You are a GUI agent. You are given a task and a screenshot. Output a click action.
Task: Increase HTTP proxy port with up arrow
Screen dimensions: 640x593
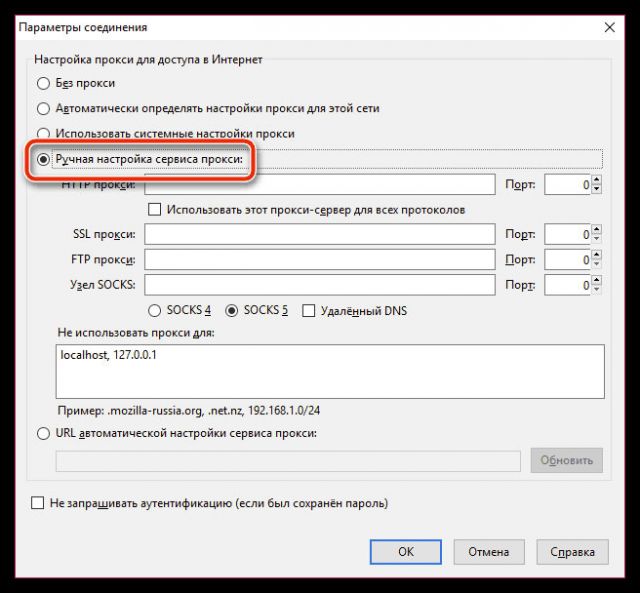coord(597,180)
